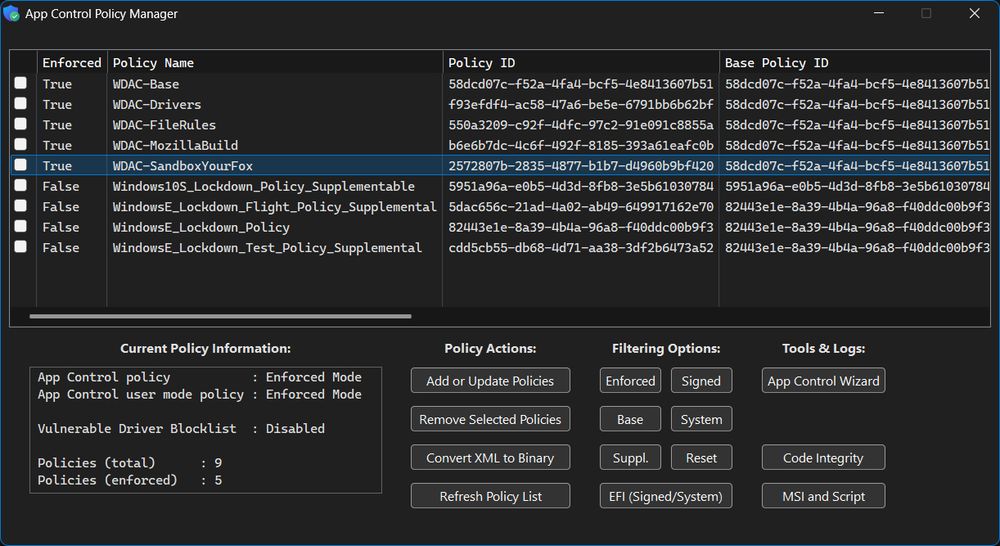Apply the Base filter
1000x546 pixels.
pos(630,419)
